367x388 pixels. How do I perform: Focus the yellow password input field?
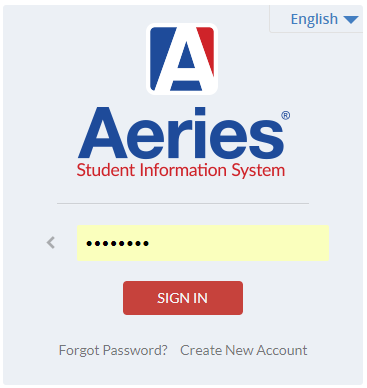click(x=203, y=243)
